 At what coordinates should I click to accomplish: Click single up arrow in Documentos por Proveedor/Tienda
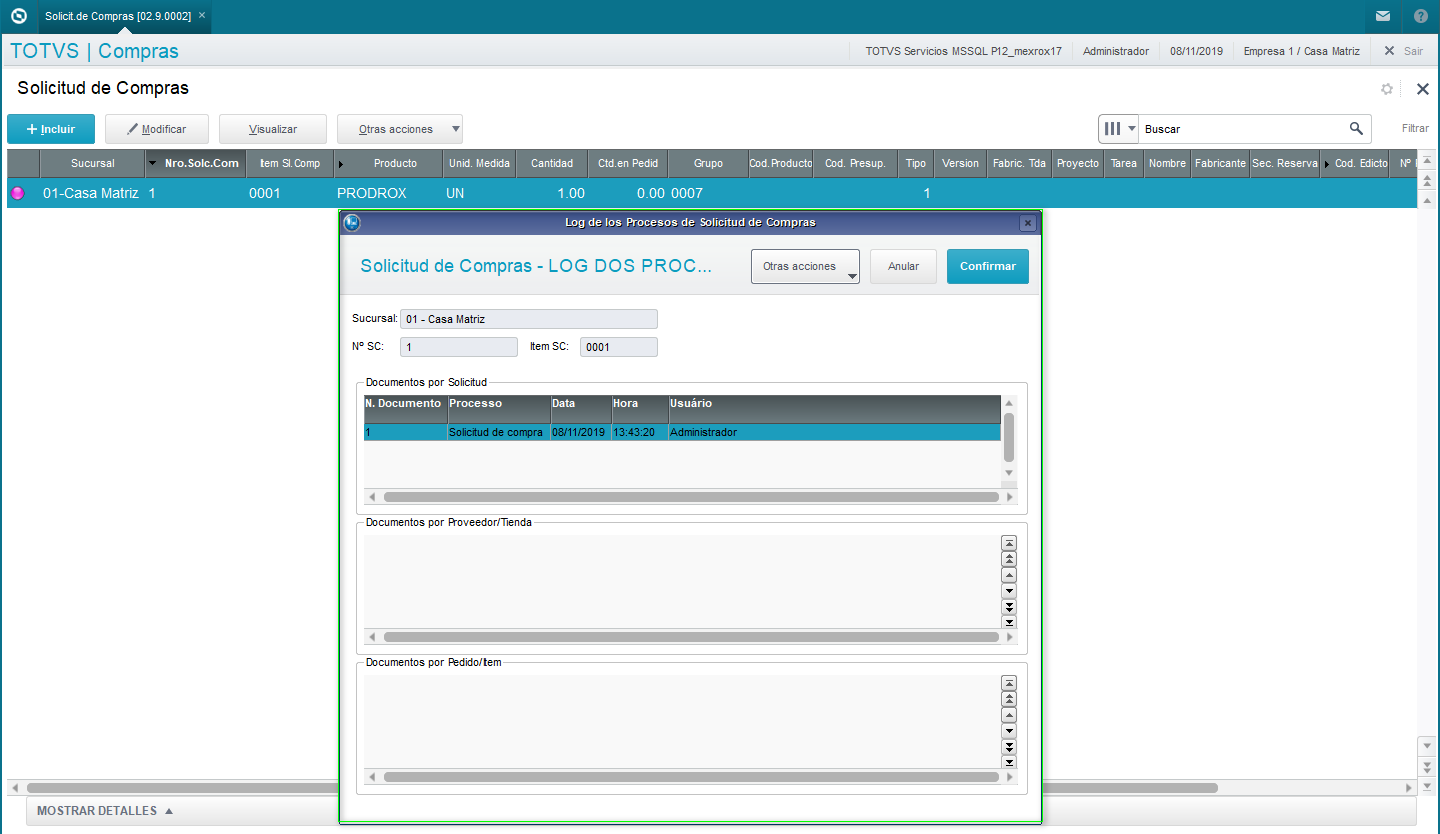(1009, 574)
